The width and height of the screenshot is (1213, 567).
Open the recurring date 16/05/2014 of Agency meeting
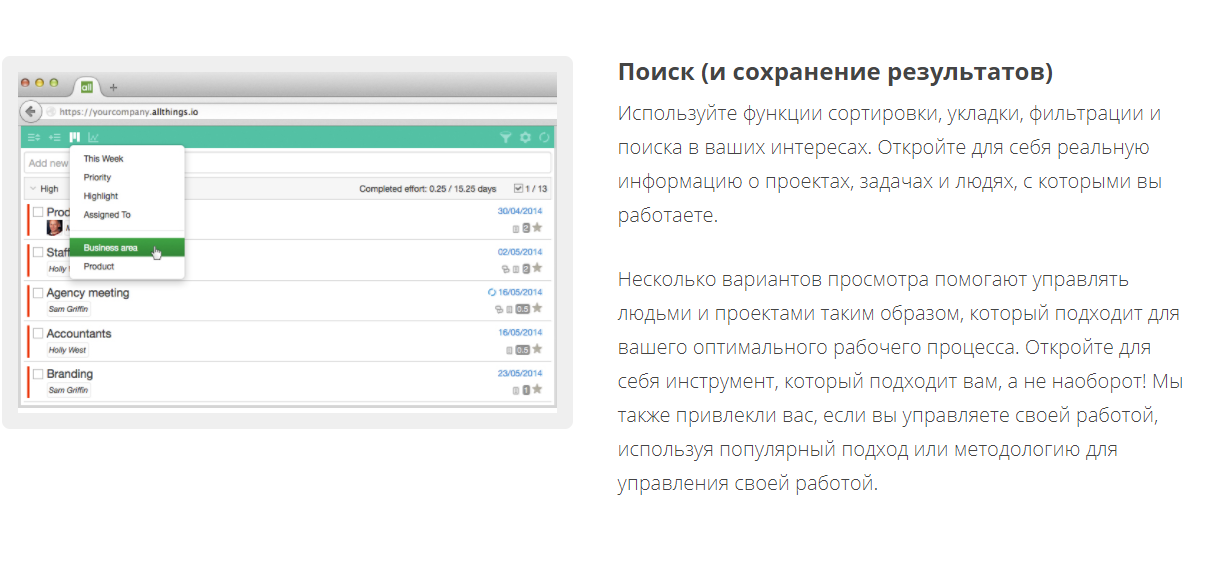pyautogui.click(x=520, y=292)
